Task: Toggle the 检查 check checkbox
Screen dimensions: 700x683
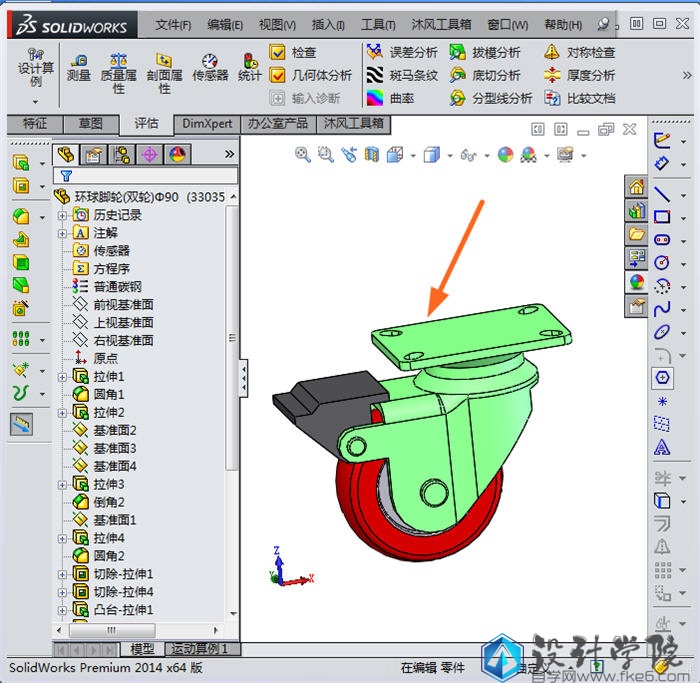Action: pyautogui.click(x=278, y=52)
